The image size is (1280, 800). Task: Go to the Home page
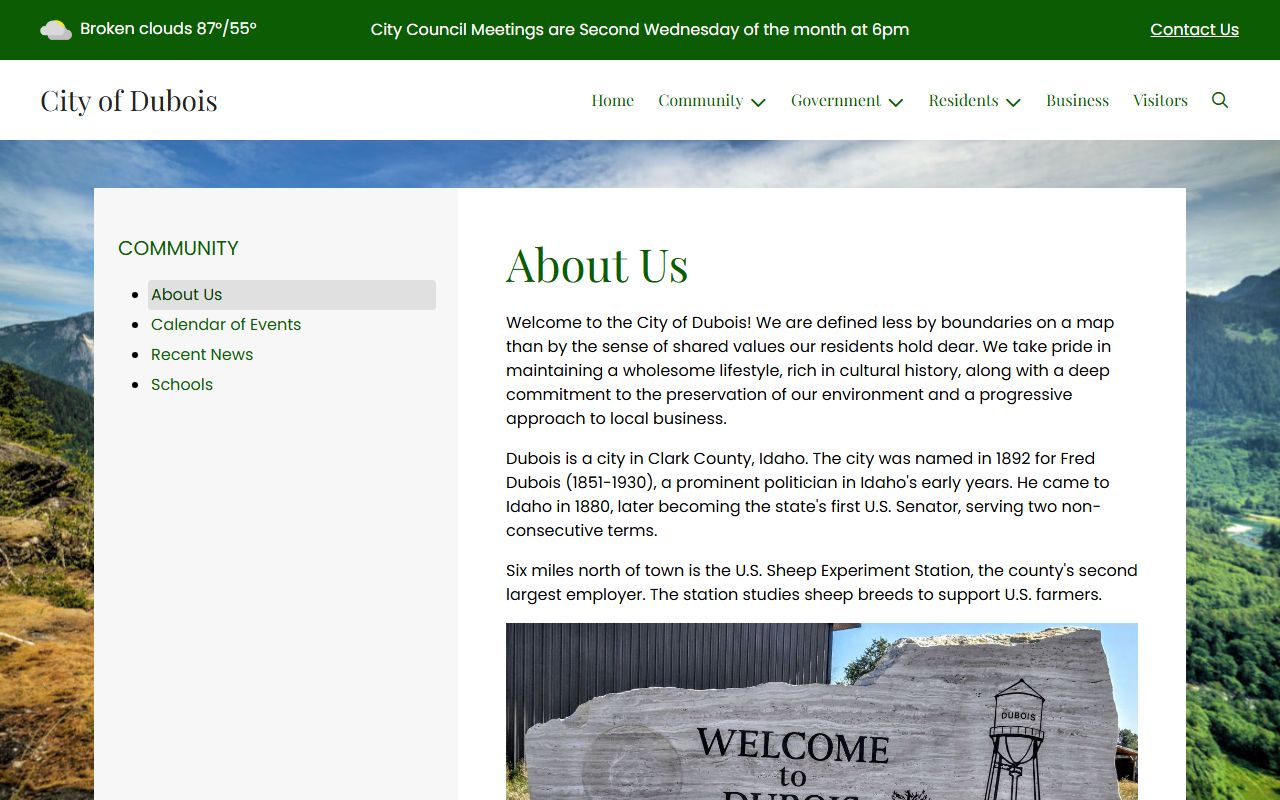612,100
